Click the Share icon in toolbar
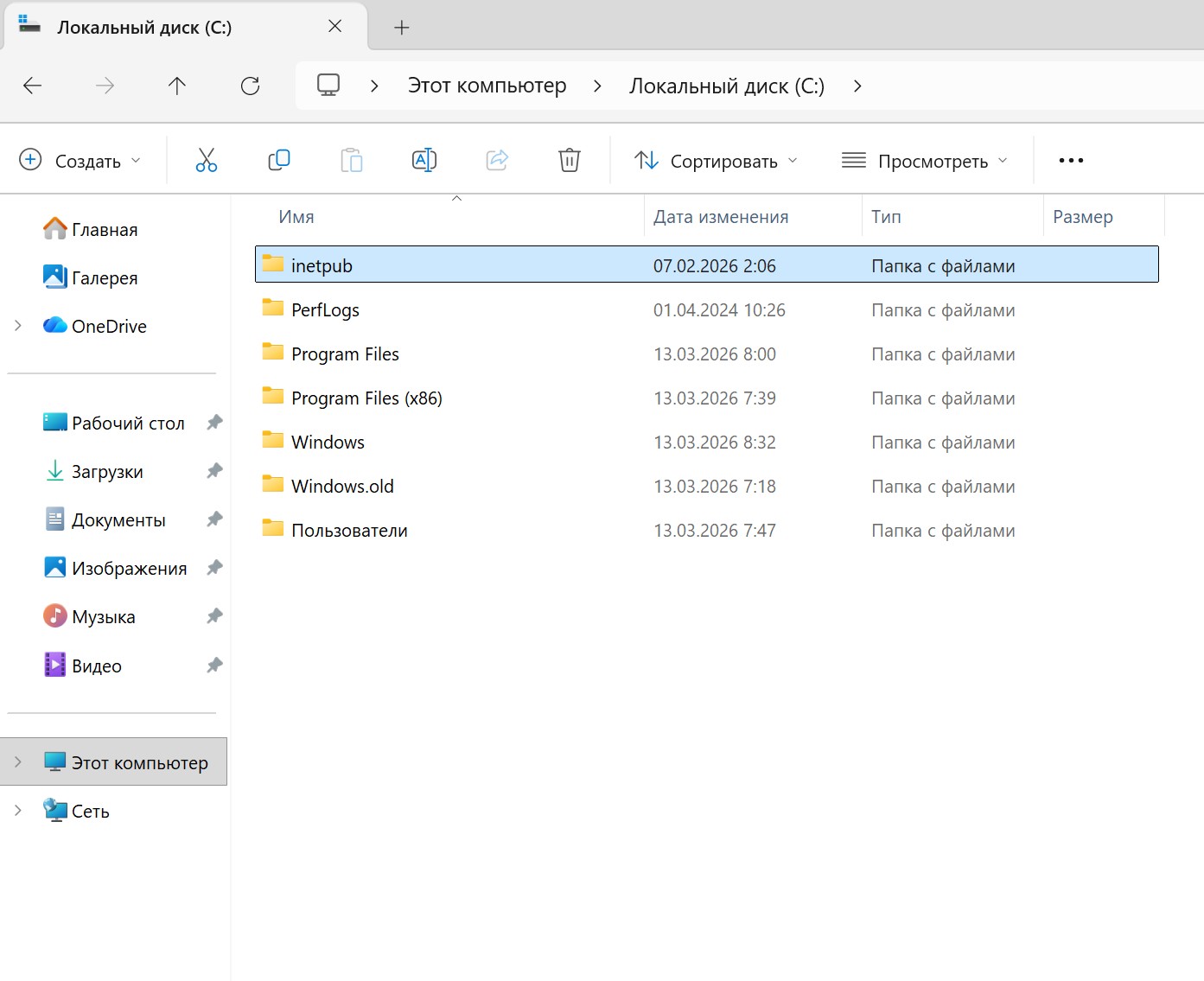Image resolution: width=1204 pixels, height=981 pixels. tap(497, 160)
